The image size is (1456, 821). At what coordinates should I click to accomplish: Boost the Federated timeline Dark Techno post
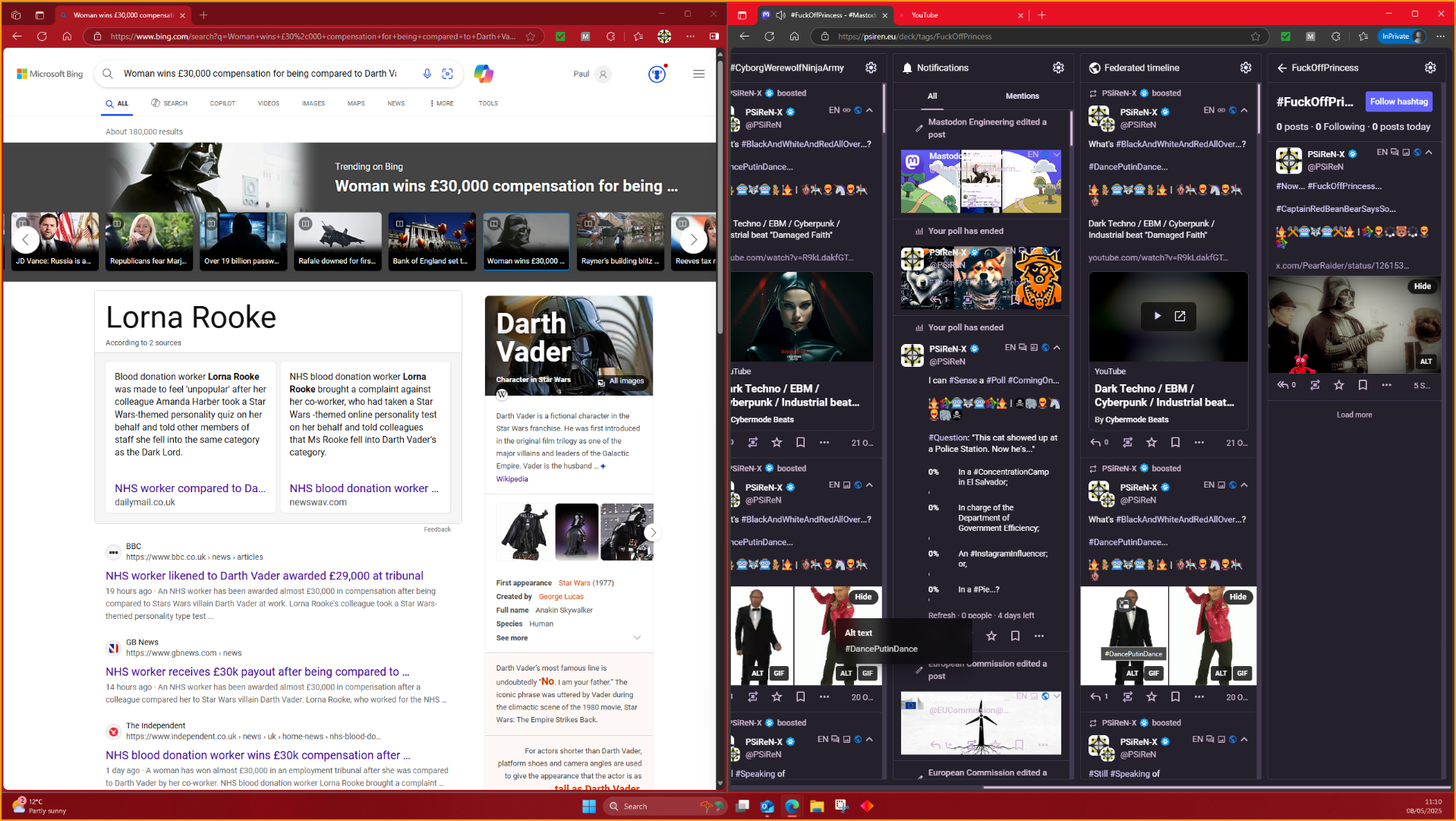click(1127, 442)
